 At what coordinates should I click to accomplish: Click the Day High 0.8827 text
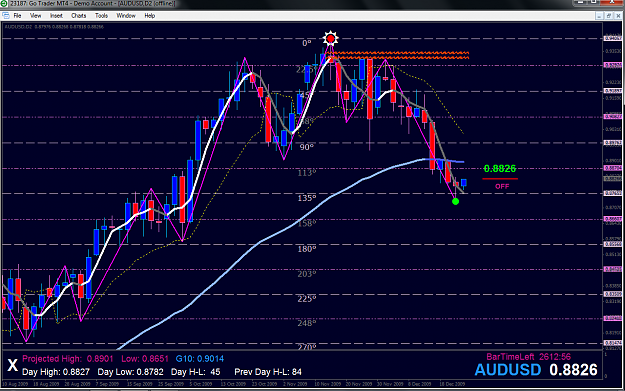pyautogui.click(x=56, y=372)
